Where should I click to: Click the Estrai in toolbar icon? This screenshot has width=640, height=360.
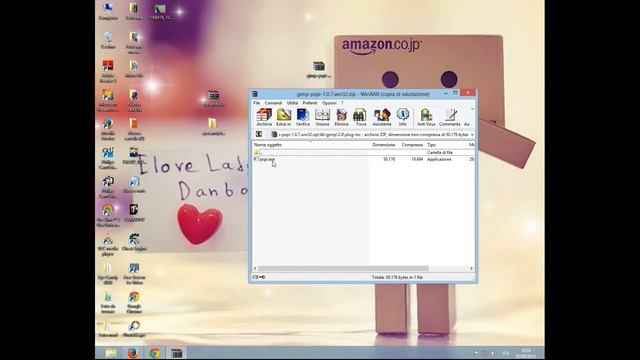(284, 117)
